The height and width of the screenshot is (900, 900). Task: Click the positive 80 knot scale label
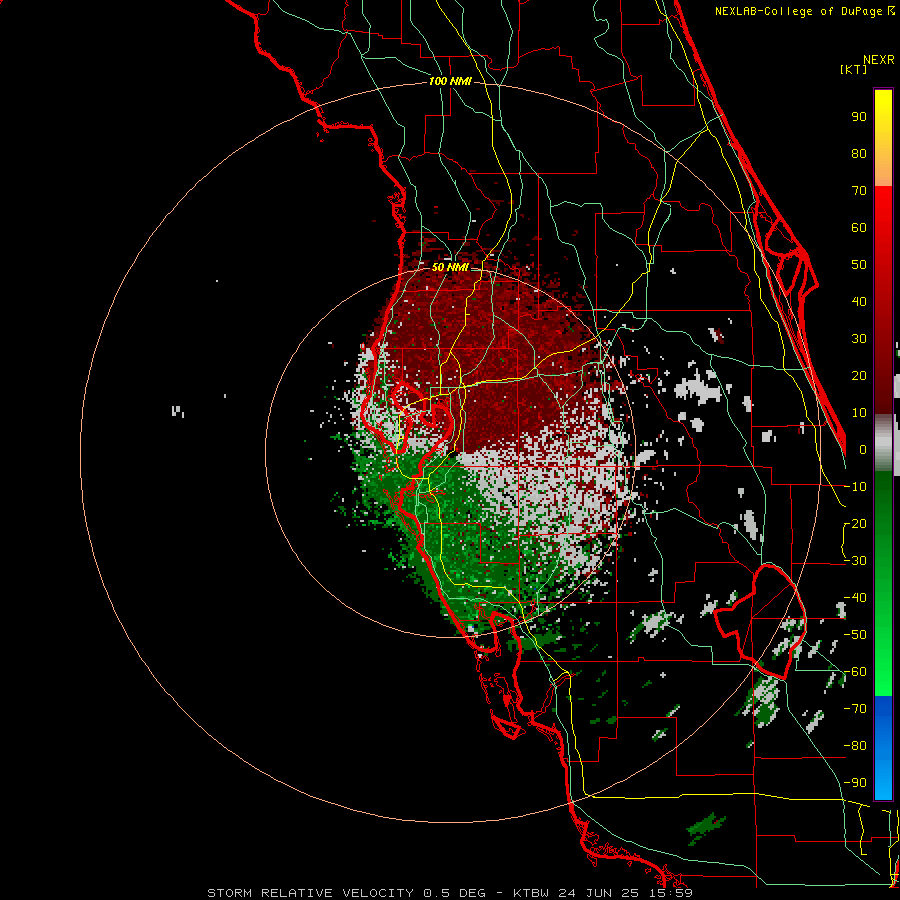coord(859,154)
